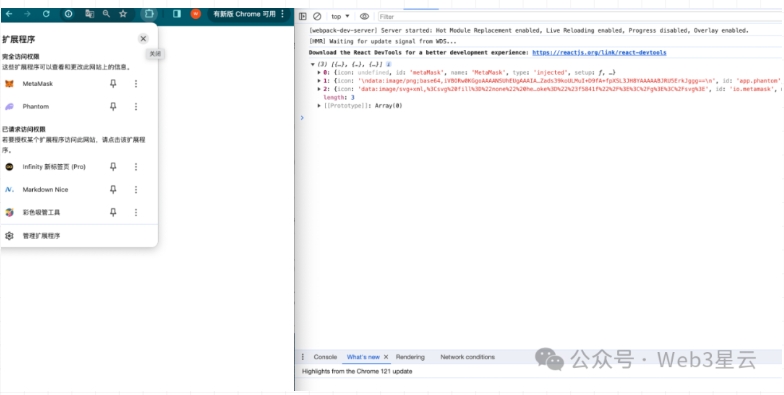Open more options for MetaMask
The image size is (784, 395).
pos(136,84)
